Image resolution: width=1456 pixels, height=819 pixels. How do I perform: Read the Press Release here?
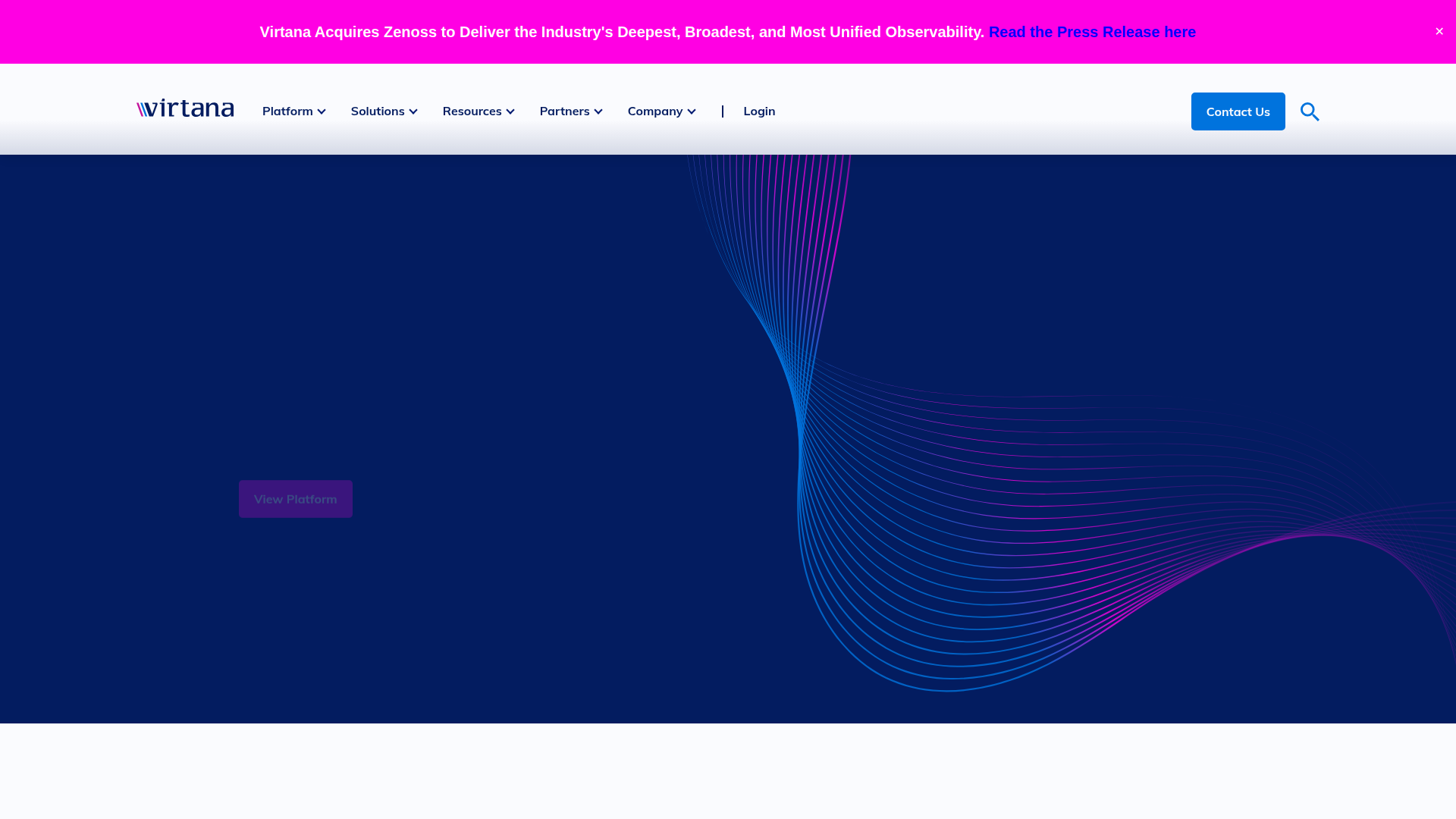1091,32
